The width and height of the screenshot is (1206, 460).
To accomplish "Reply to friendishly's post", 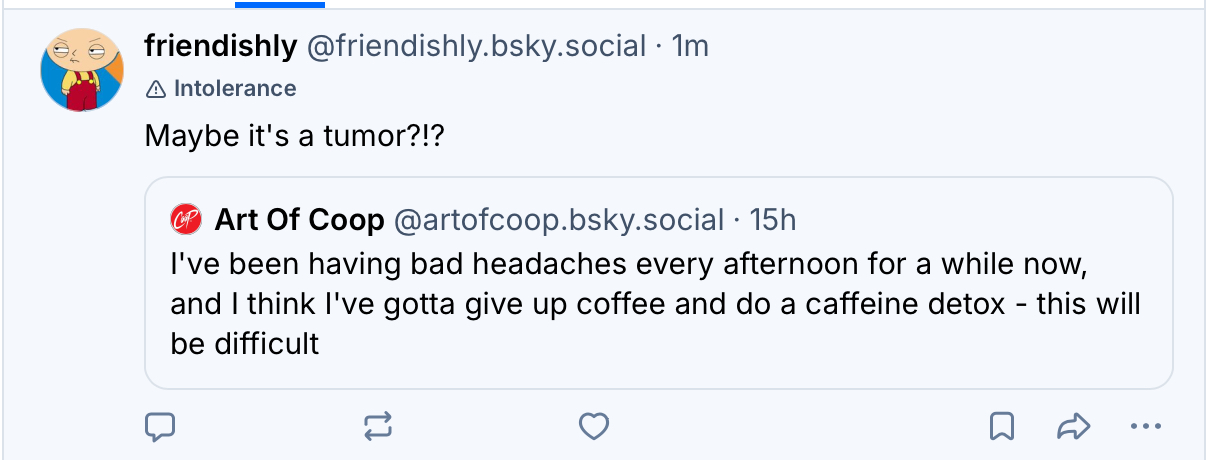I will pos(160,427).
